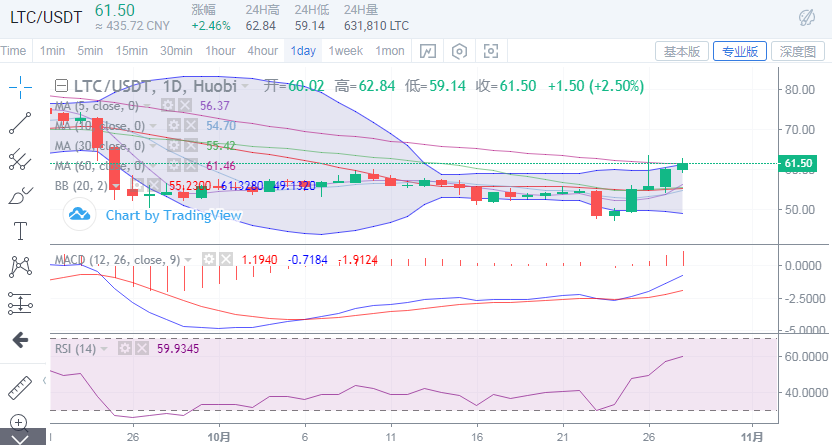Viewport: 832px width, 445px height.
Task: Switch to 4hour interval
Action: click(263, 51)
